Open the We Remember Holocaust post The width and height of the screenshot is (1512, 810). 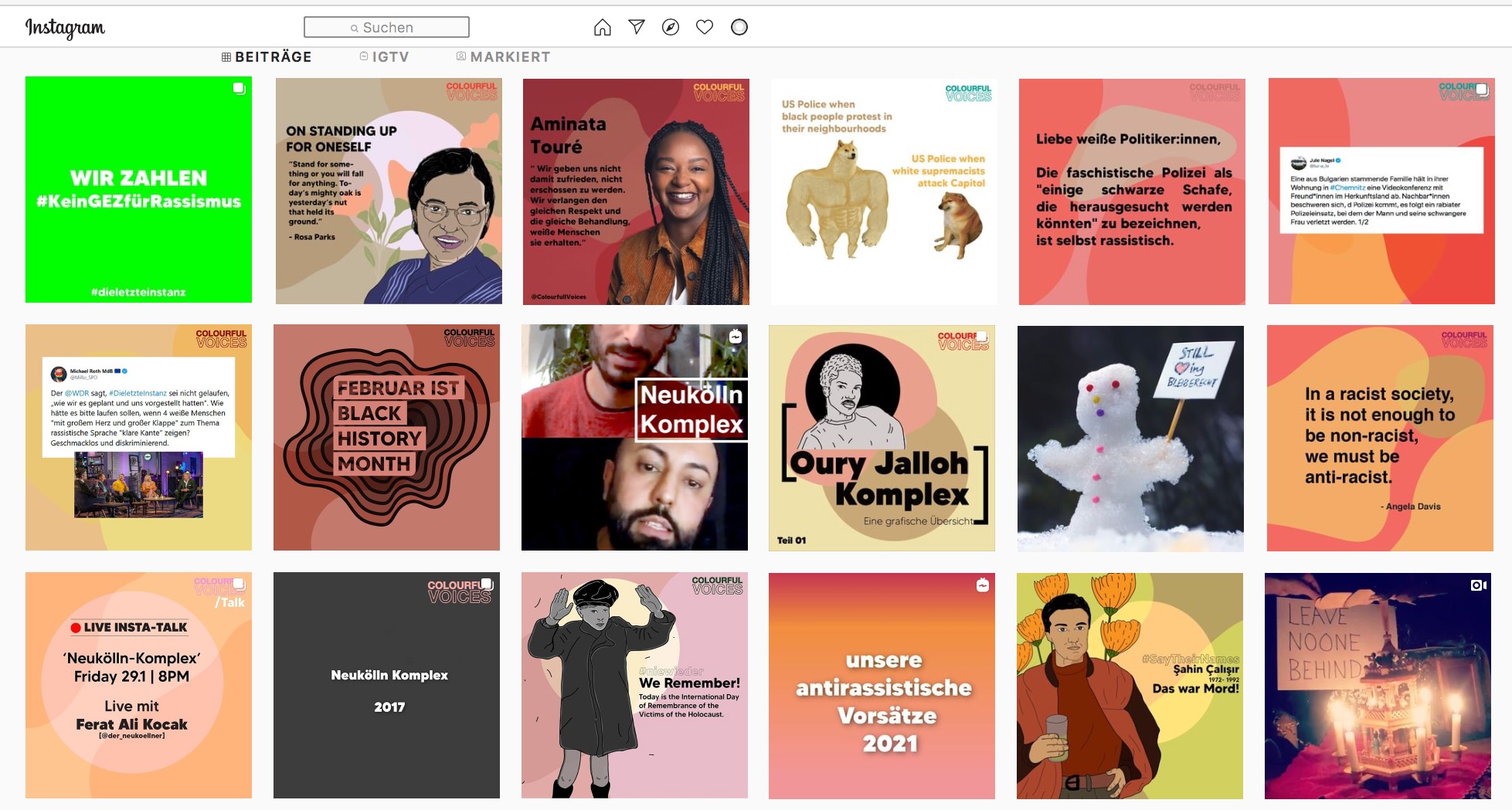pyautogui.click(x=634, y=685)
